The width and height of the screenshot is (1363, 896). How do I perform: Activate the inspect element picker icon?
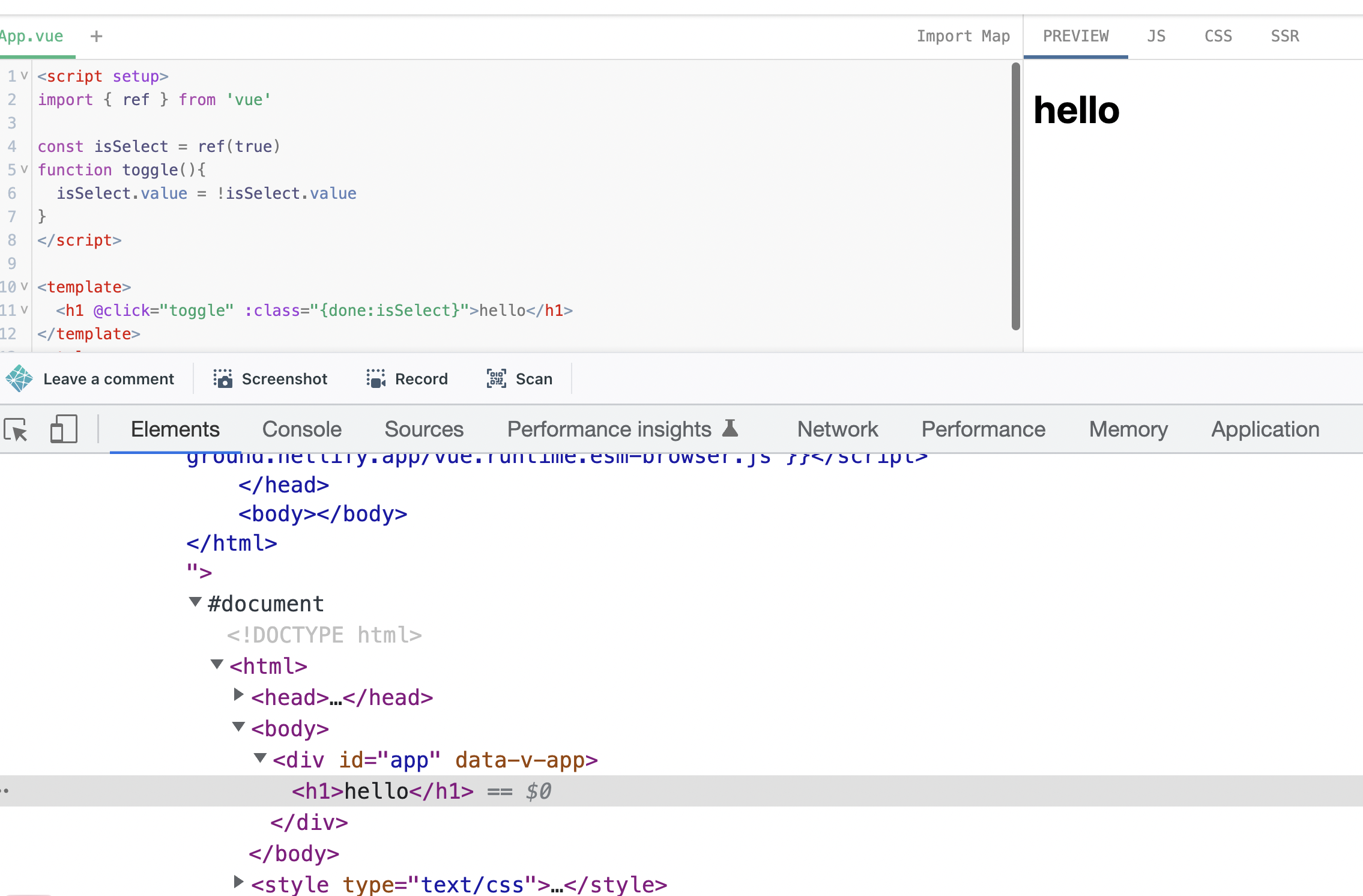(x=16, y=429)
